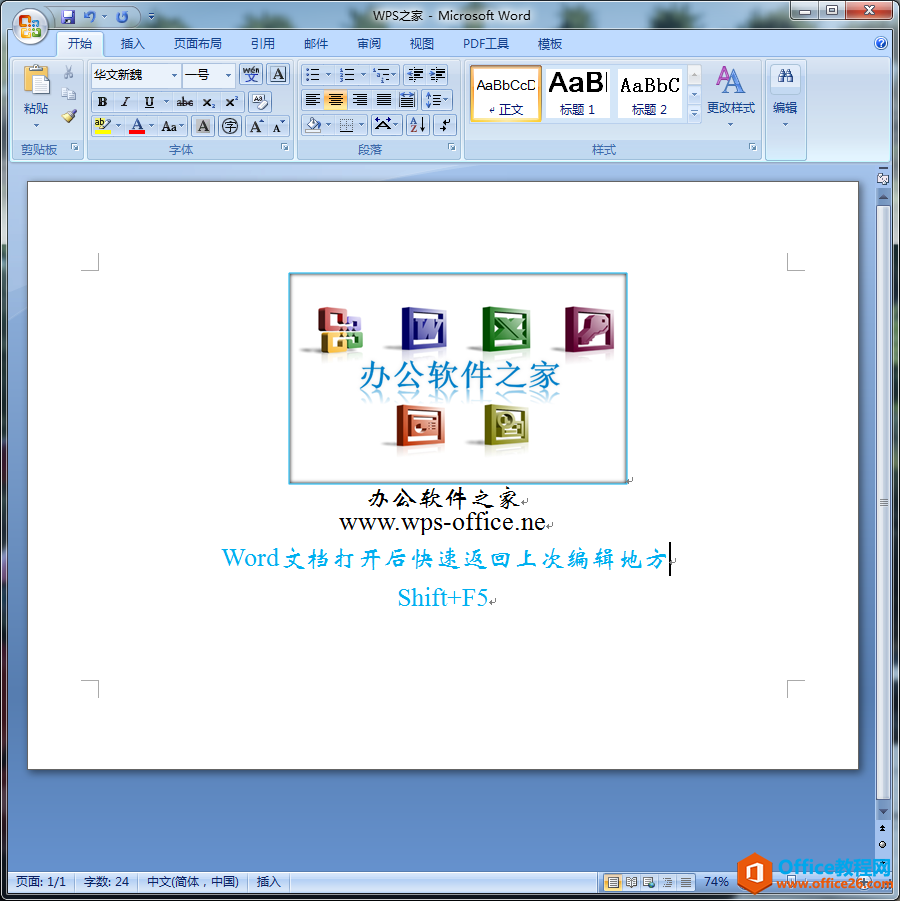Switch to 视图 tab

(x=421, y=44)
